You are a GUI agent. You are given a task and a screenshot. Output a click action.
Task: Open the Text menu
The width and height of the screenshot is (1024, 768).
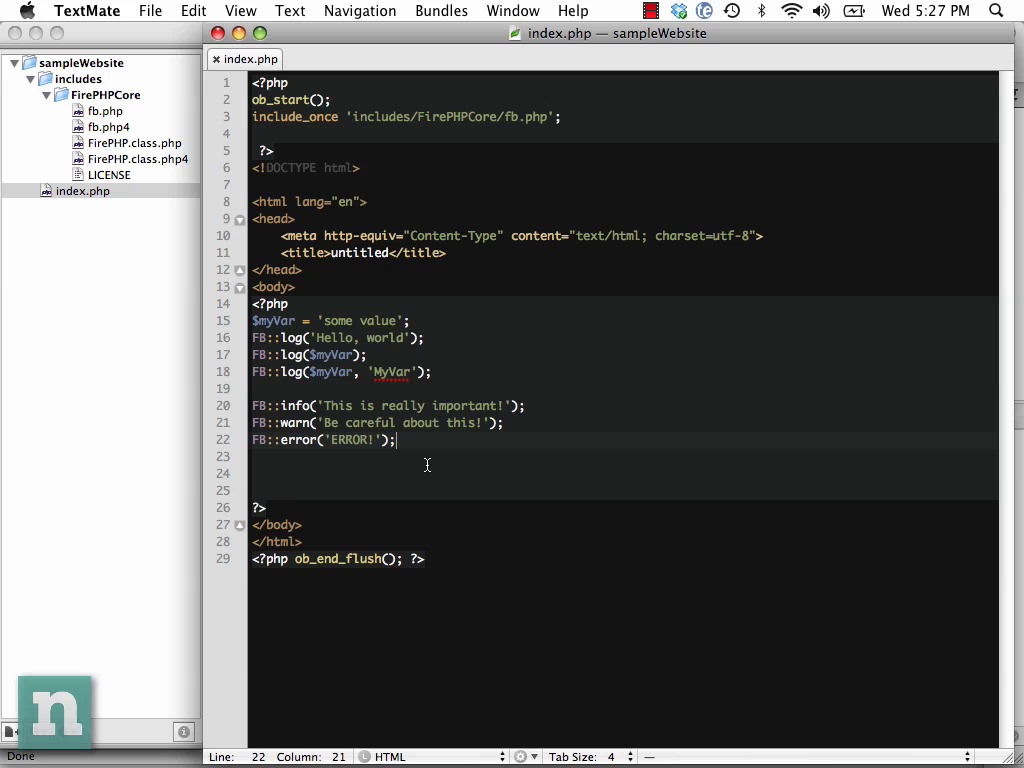coord(290,10)
